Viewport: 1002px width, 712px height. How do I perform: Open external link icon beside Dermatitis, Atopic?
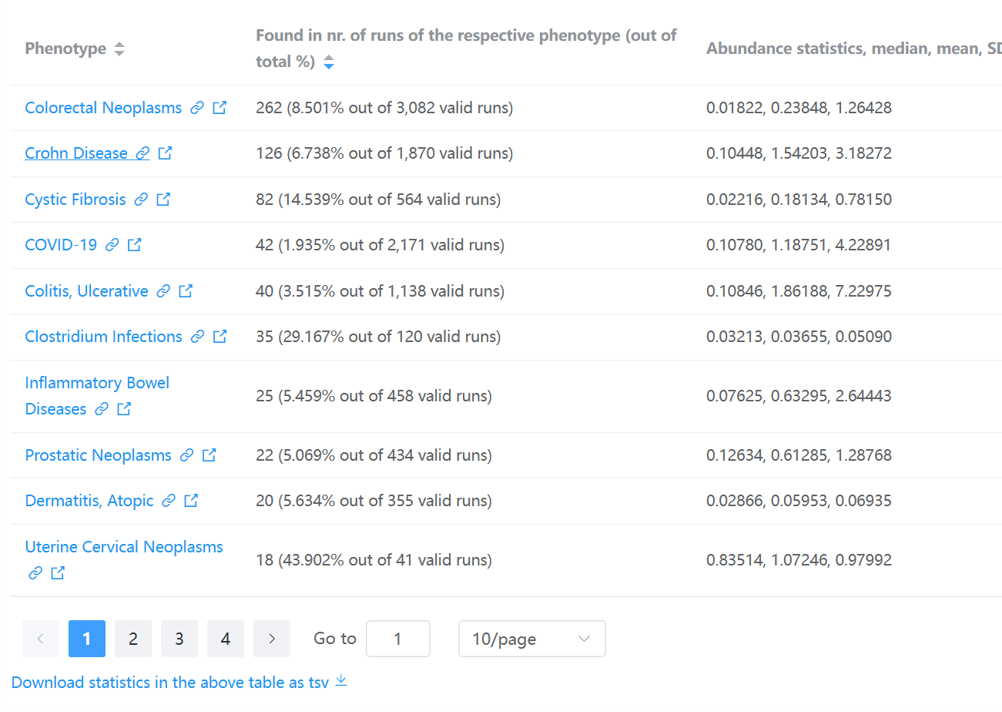pyautogui.click(x=191, y=500)
